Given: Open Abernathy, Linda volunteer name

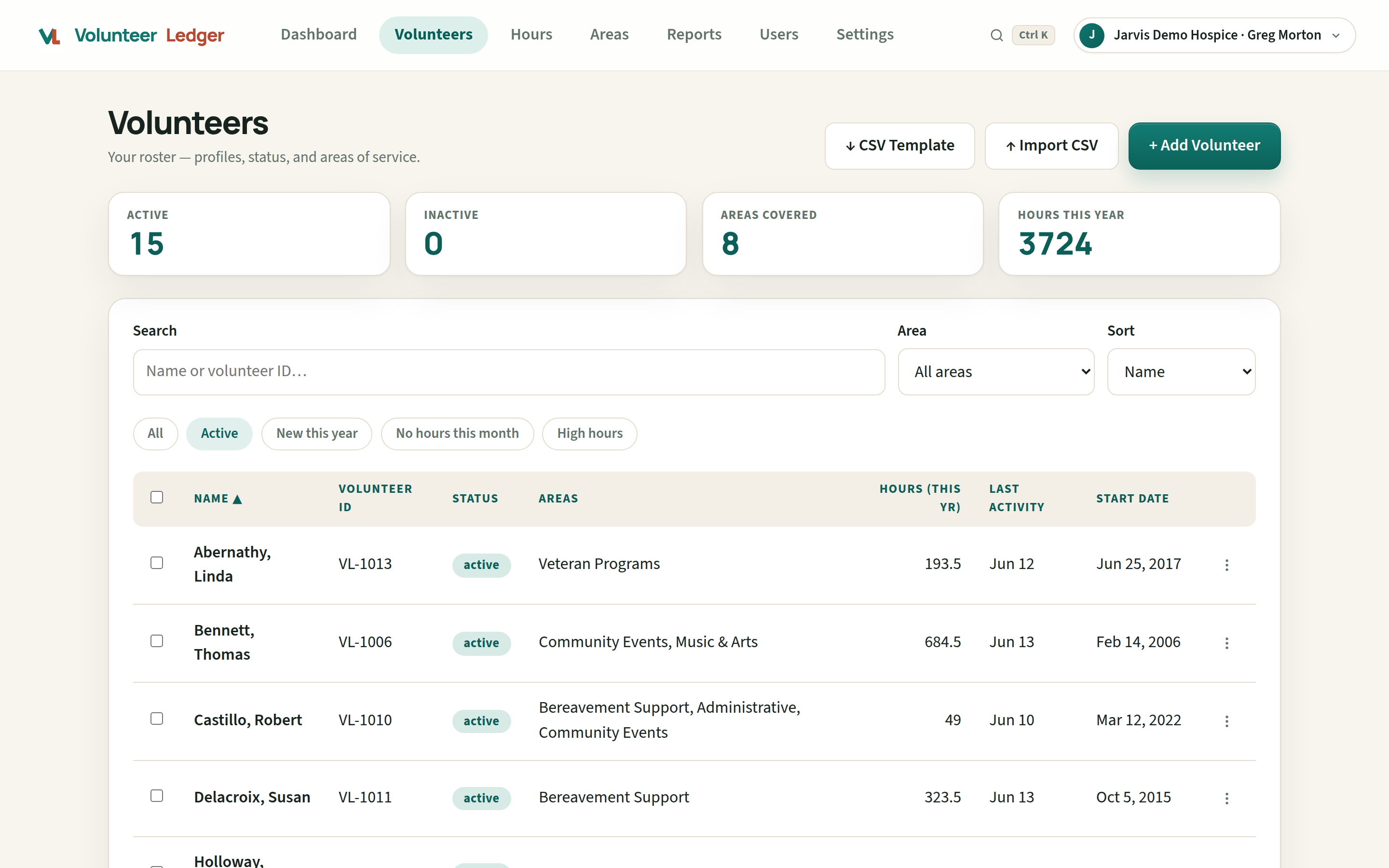Looking at the screenshot, I should tap(232, 564).
